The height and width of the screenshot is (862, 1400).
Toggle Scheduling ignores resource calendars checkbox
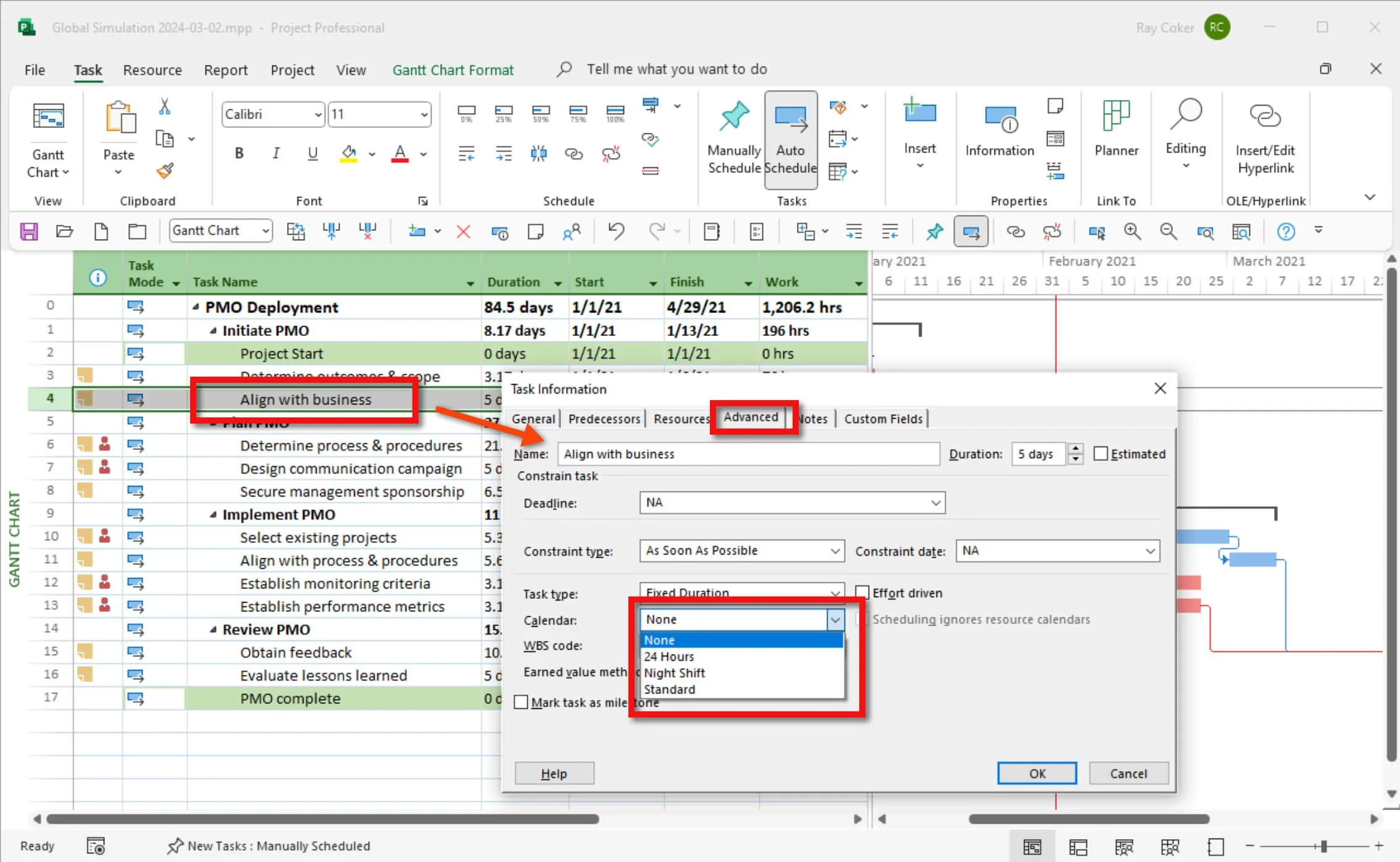(862, 619)
